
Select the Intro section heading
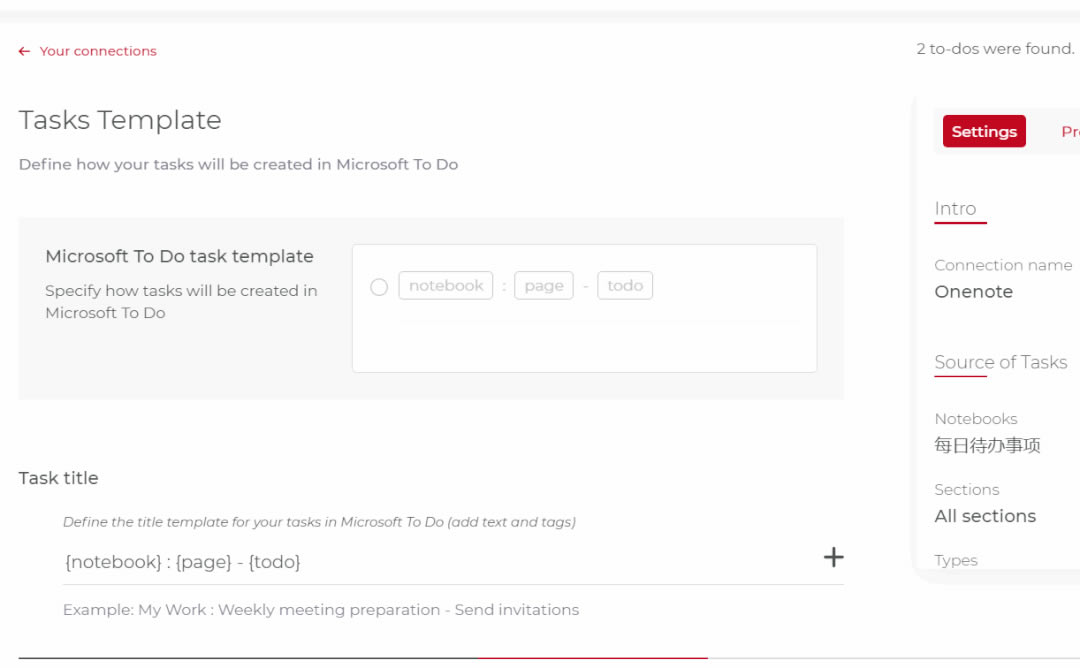[x=955, y=208]
